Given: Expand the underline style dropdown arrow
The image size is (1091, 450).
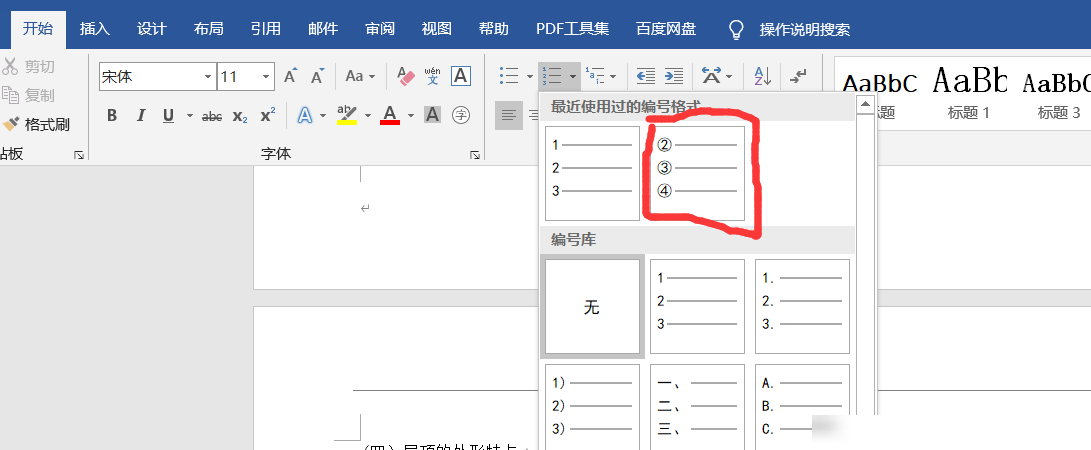Looking at the screenshot, I should [190, 116].
